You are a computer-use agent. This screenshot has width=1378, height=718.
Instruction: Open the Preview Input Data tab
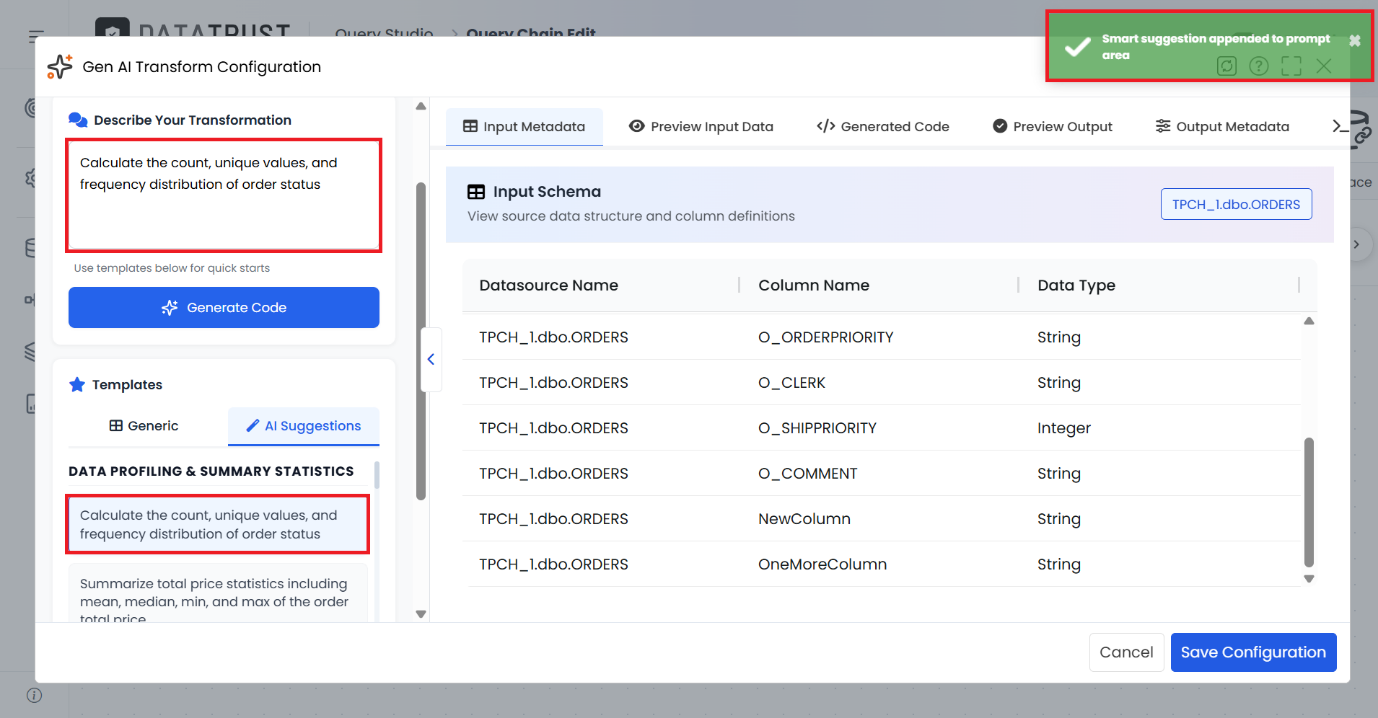[x=701, y=127]
